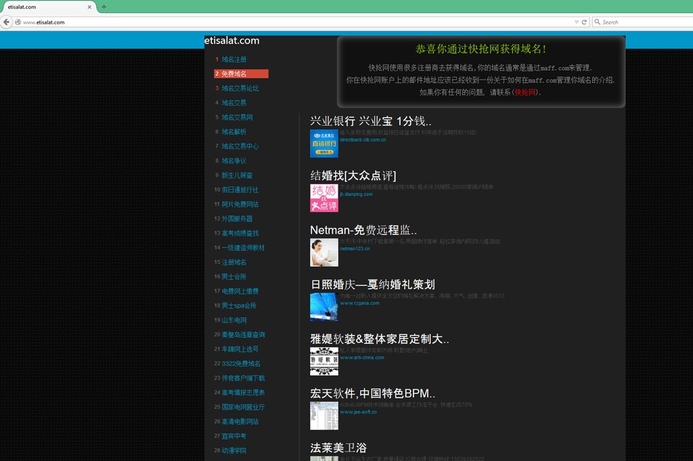Open ad title 兴业银行 兴业宝 1分钱
The height and width of the screenshot is (461, 693).
(x=370, y=121)
